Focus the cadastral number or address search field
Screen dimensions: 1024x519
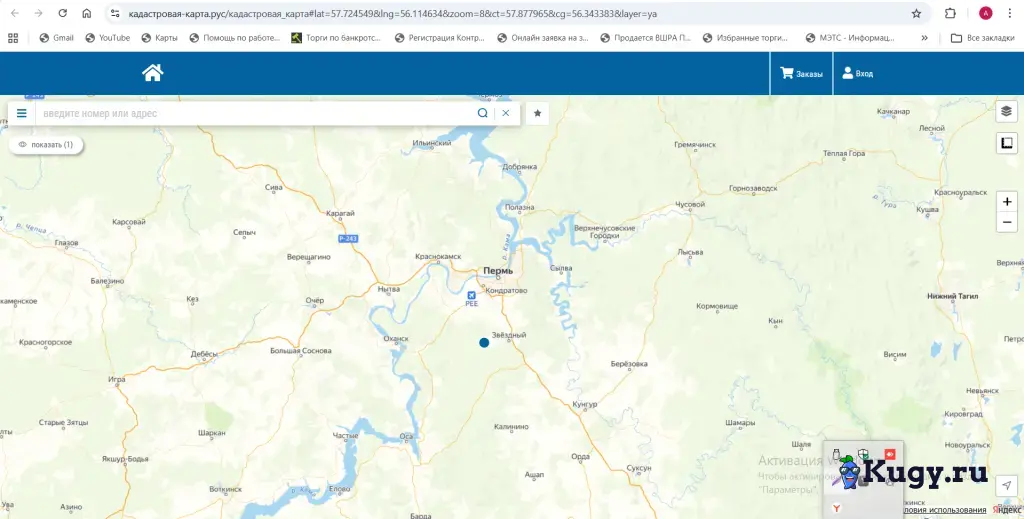point(256,113)
